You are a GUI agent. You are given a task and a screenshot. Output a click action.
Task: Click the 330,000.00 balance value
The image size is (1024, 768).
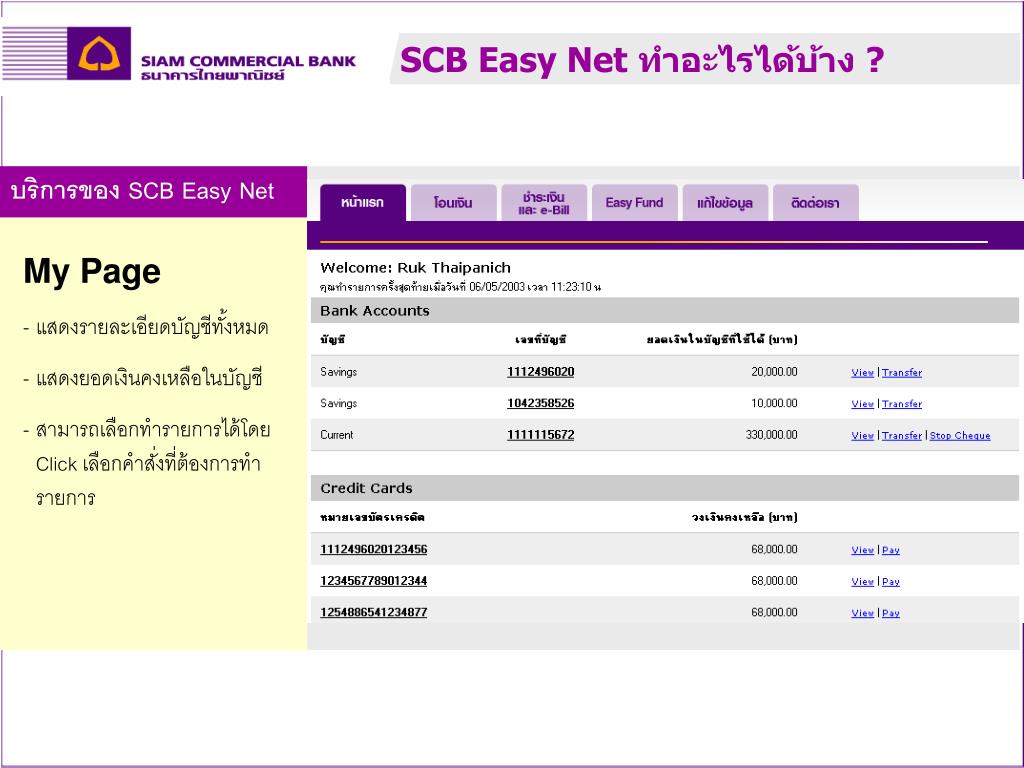point(771,434)
